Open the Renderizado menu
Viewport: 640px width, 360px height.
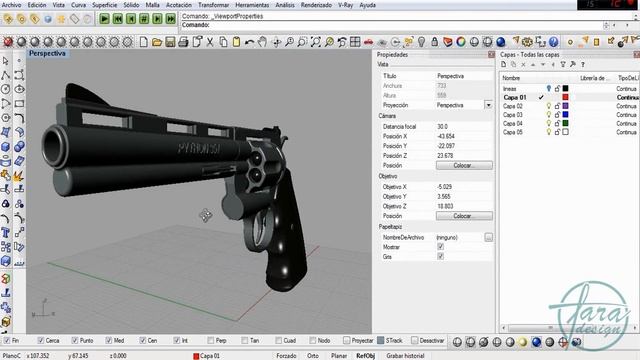[316, 5]
